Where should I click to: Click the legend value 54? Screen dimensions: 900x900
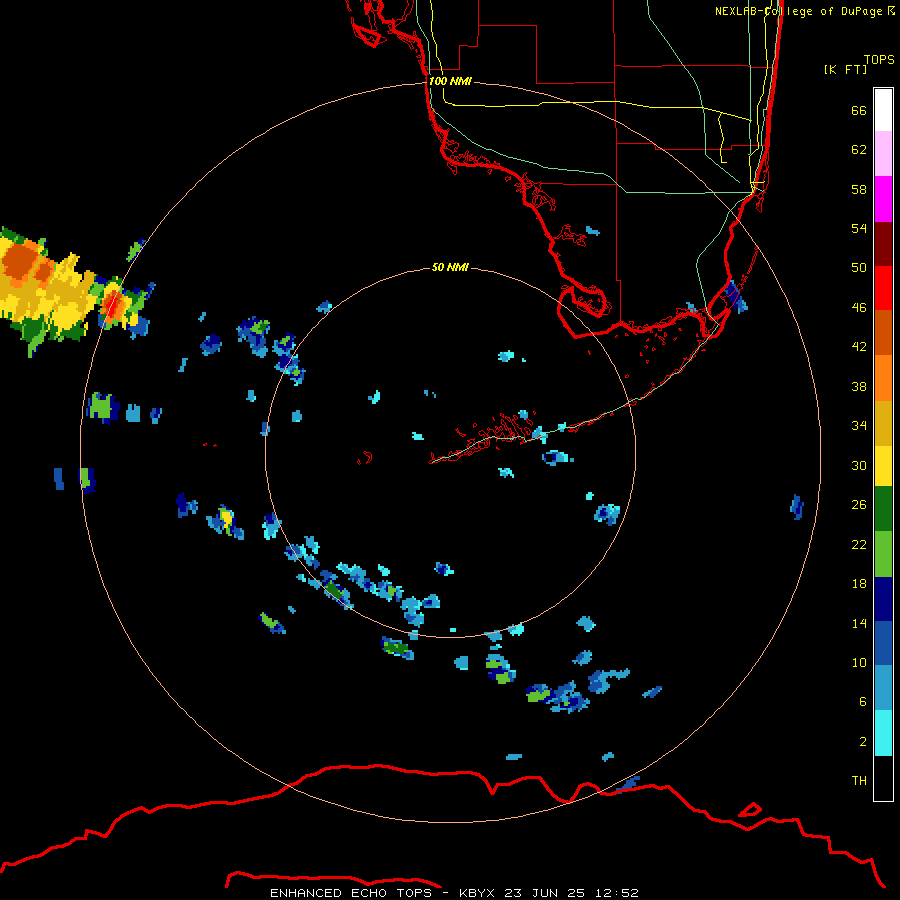point(859,228)
